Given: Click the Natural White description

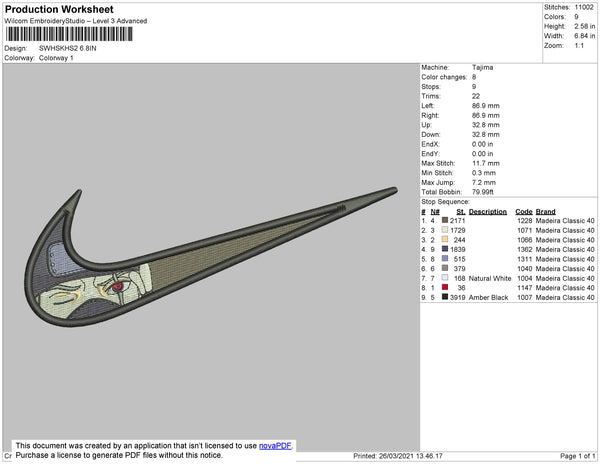Looking at the screenshot, I should pyautogui.click(x=490, y=278).
